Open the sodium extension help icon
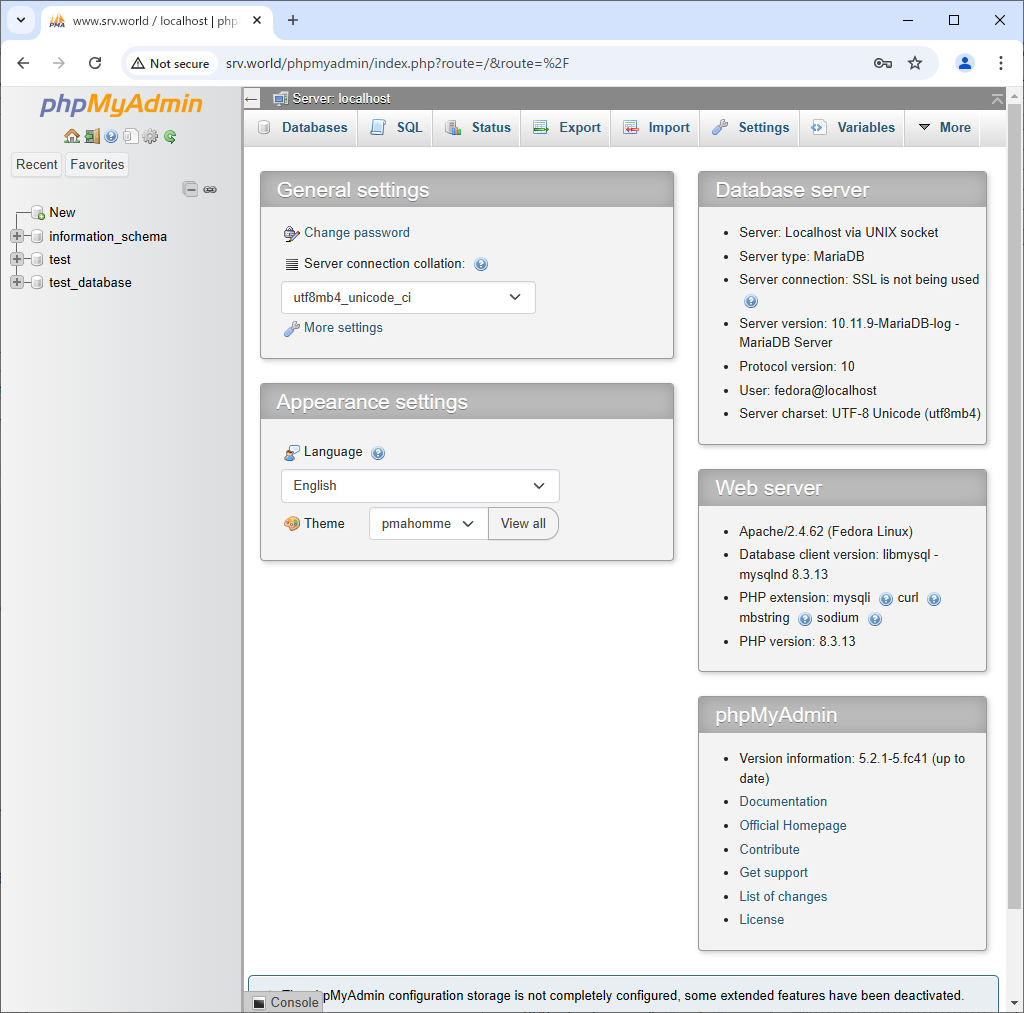This screenshot has height=1013, width=1024. click(874, 619)
